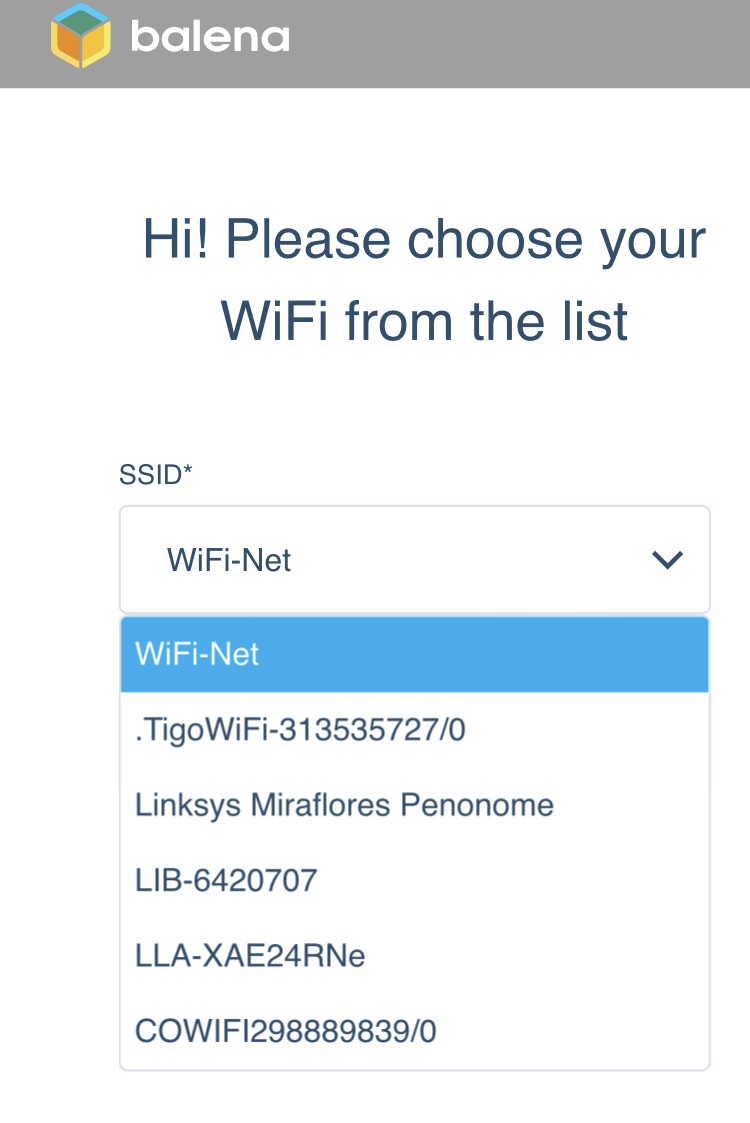Click the WiFi-Net text inside the select box
This screenshot has width=750, height=1123.
(229, 560)
